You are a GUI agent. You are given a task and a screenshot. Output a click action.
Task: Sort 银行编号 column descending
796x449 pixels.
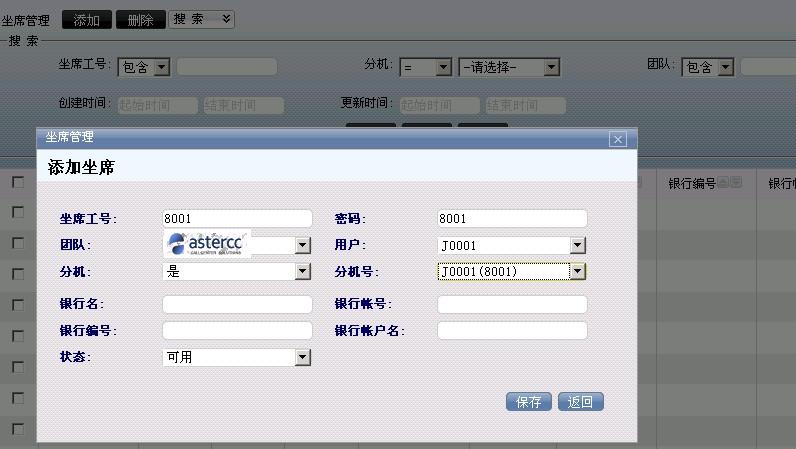[x=736, y=183]
